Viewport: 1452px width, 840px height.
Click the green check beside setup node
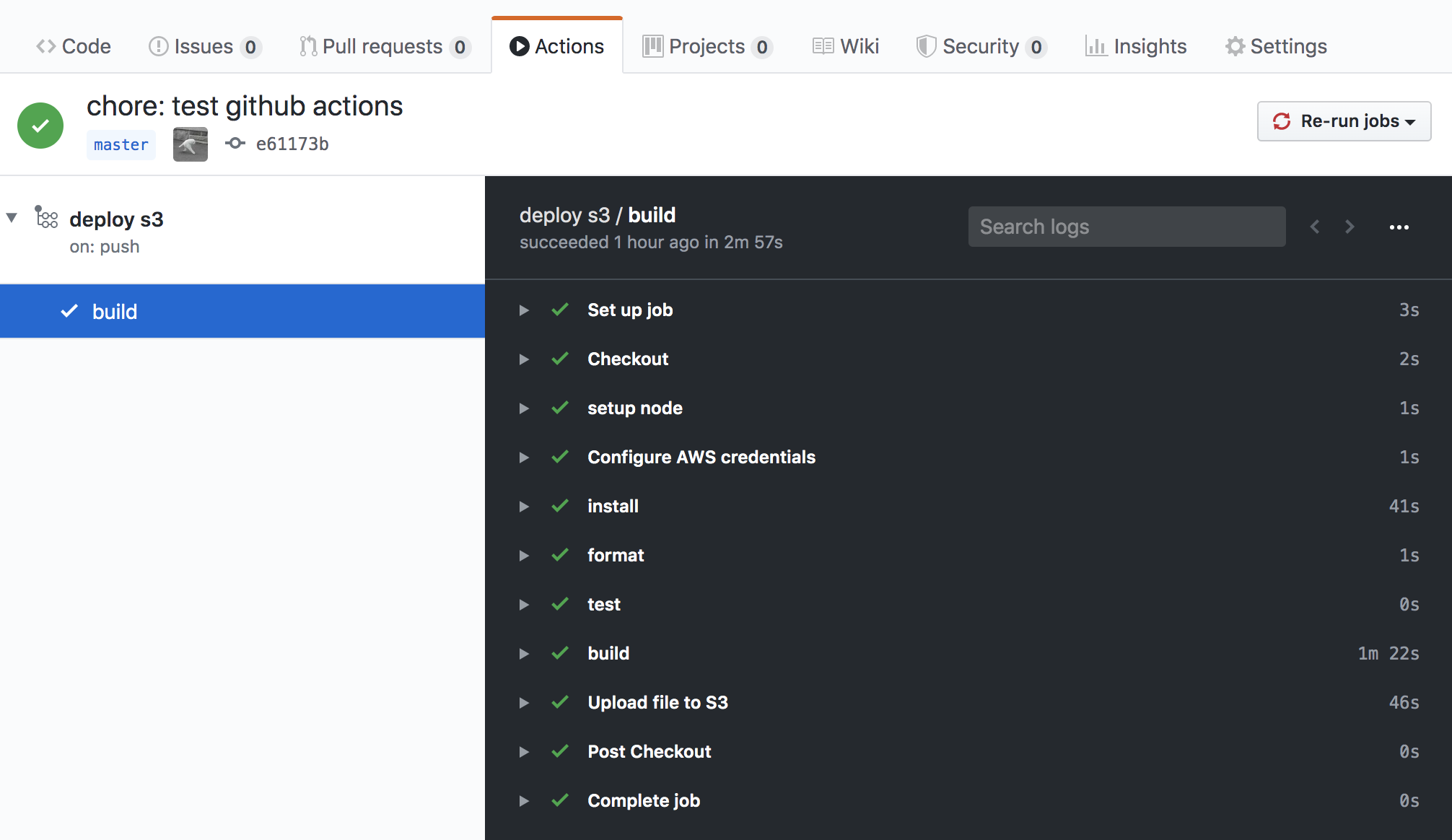pyautogui.click(x=560, y=408)
